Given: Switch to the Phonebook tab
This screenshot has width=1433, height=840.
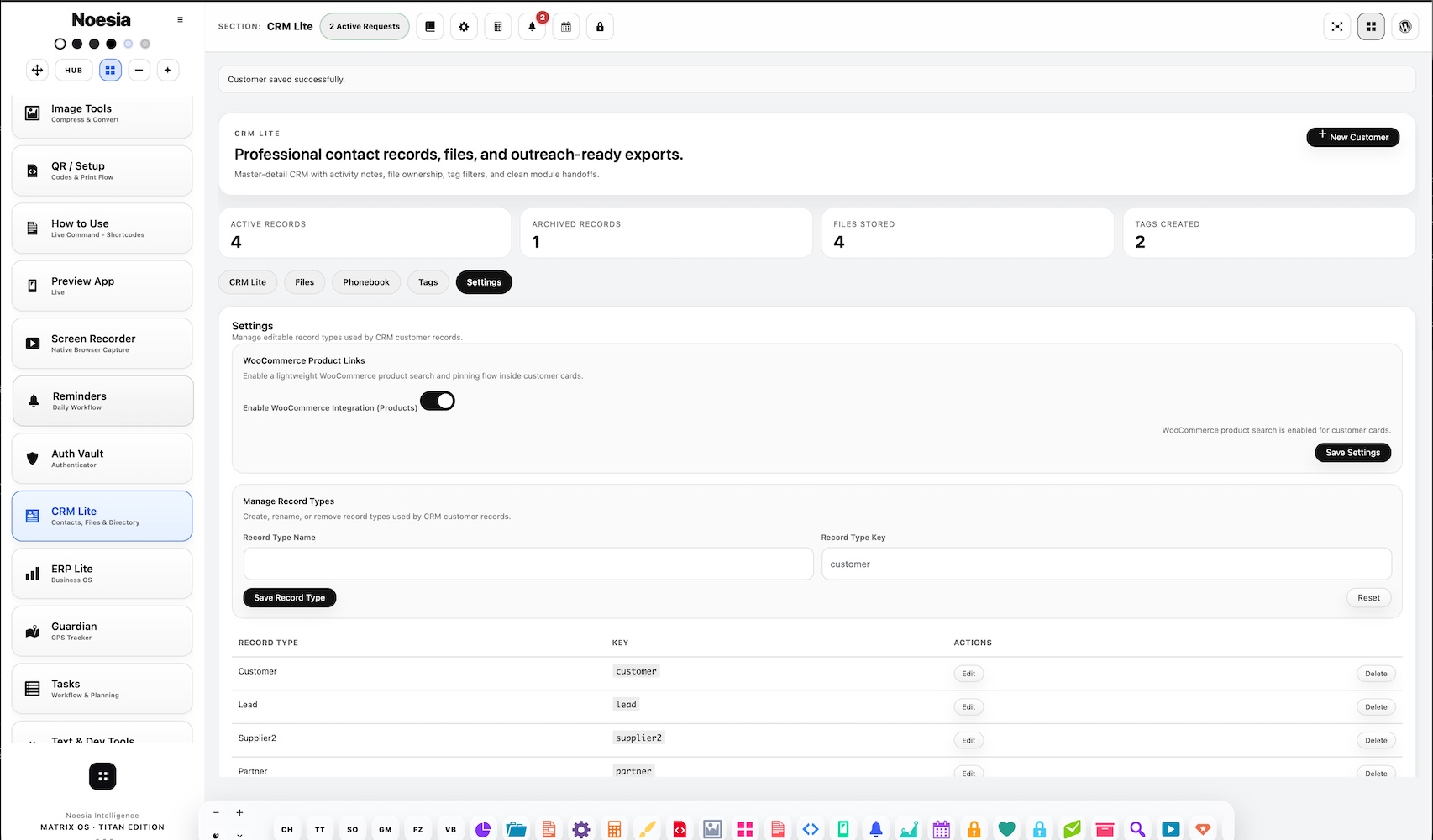Looking at the screenshot, I should pos(366,282).
